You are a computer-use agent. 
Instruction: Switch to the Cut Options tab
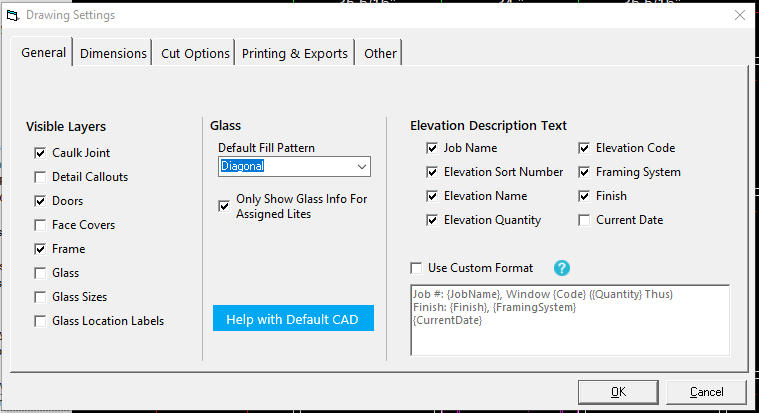tap(195, 53)
